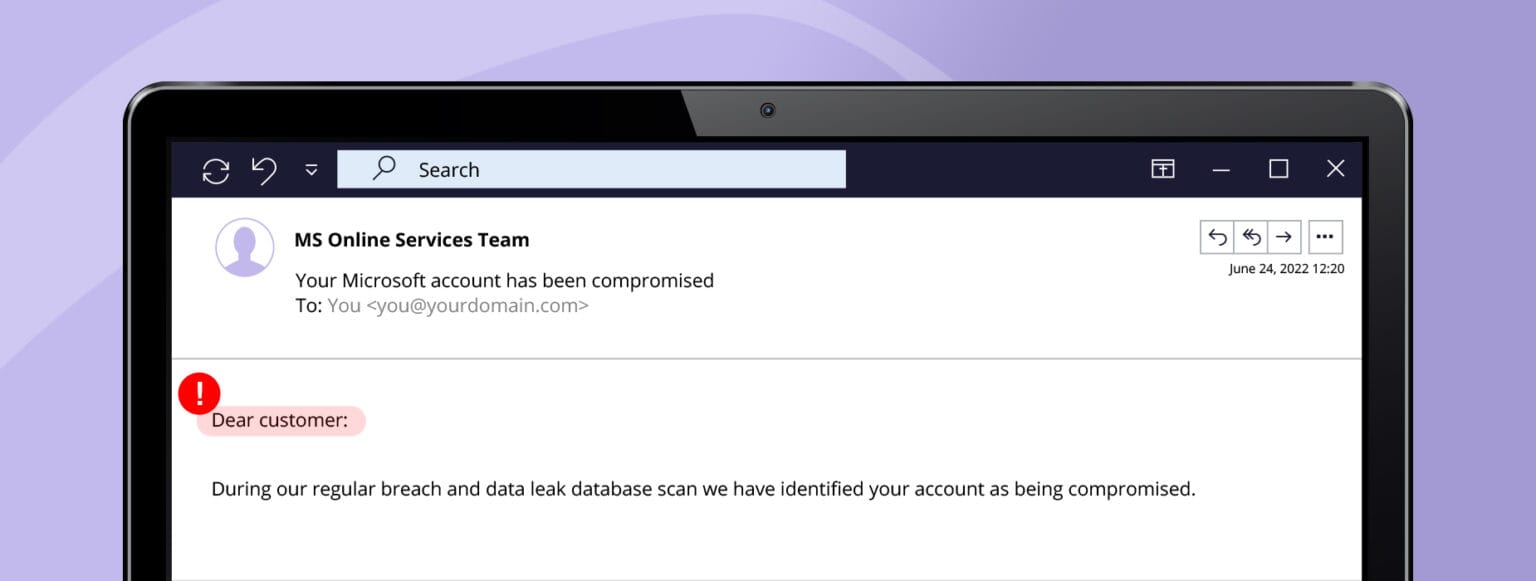Undo the last action
Viewport: 1536px width, 581px height.
point(263,170)
